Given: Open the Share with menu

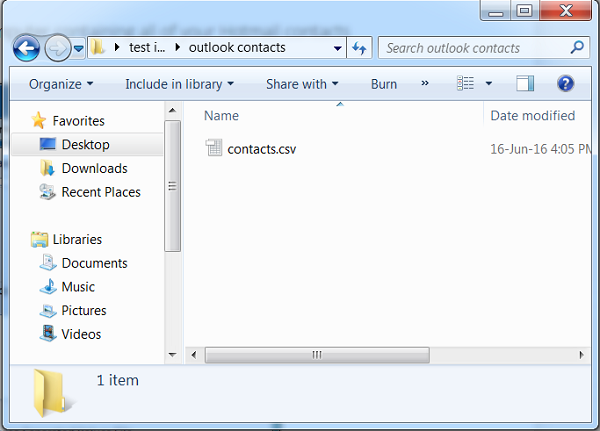Looking at the screenshot, I should 302,84.
